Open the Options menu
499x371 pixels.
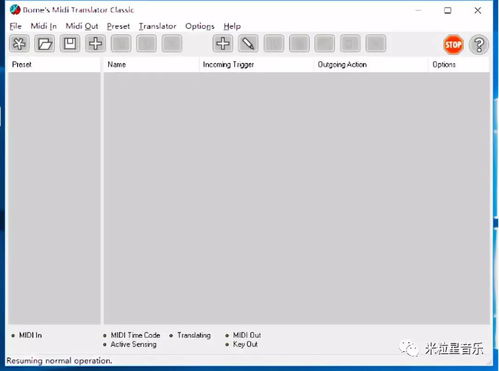tap(200, 26)
